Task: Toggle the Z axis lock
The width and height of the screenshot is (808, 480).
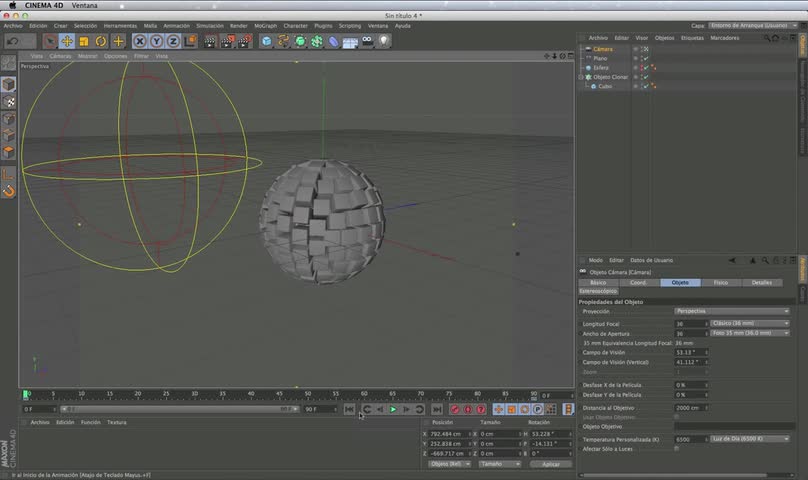Action: coord(174,41)
